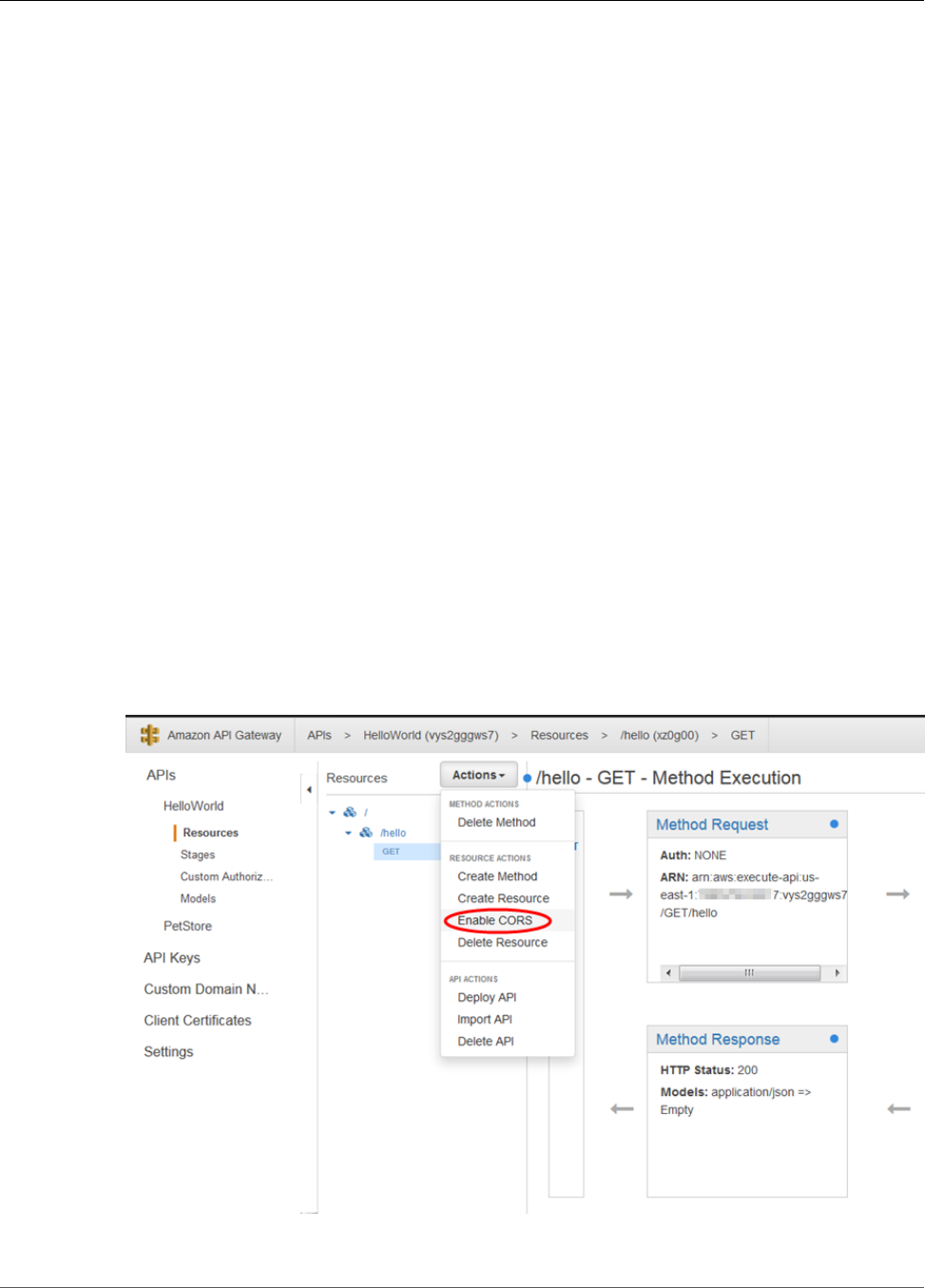Open the Method Response panel title
Image resolution: width=925 pixels, height=1288 pixels.
(718, 1040)
